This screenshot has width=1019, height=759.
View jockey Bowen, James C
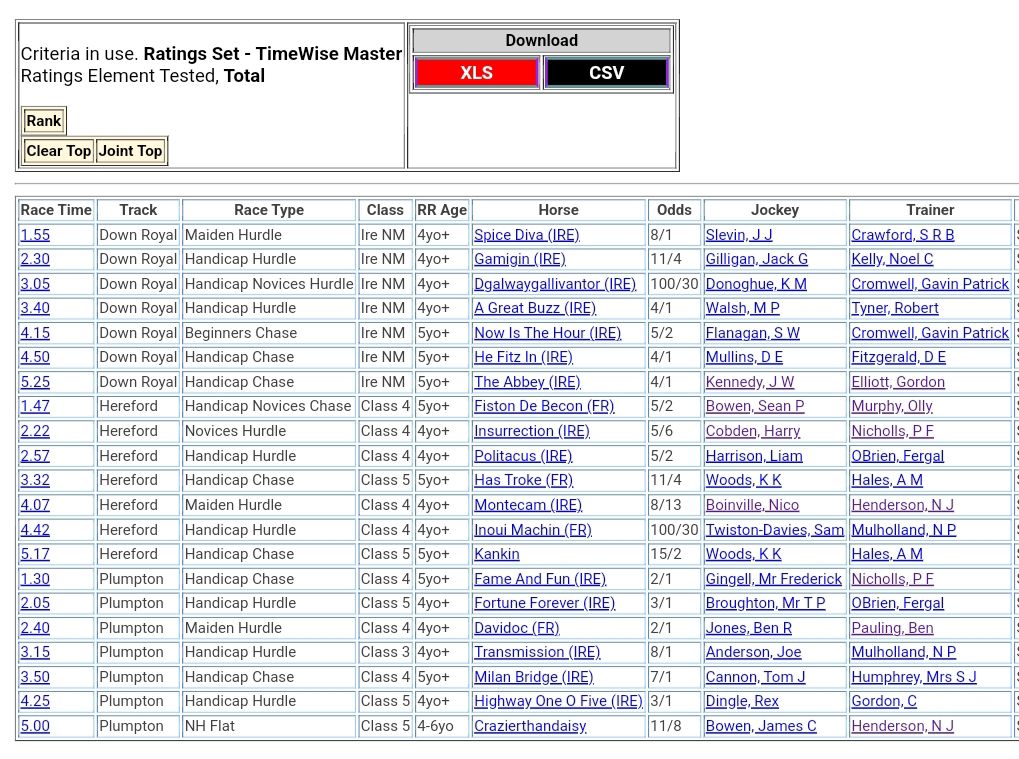(x=760, y=726)
